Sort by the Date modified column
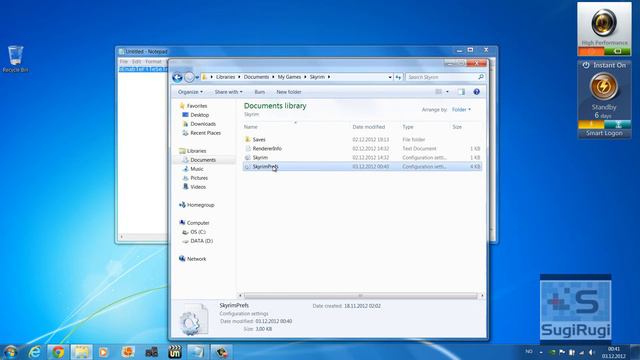 coord(369,127)
